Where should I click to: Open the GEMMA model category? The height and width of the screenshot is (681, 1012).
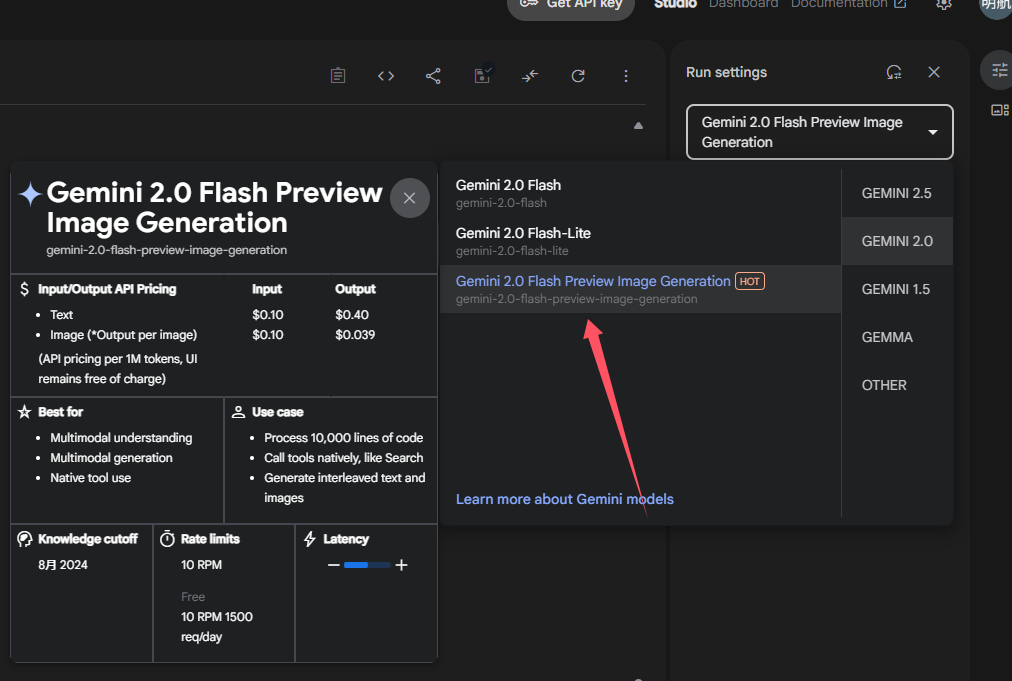896,337
